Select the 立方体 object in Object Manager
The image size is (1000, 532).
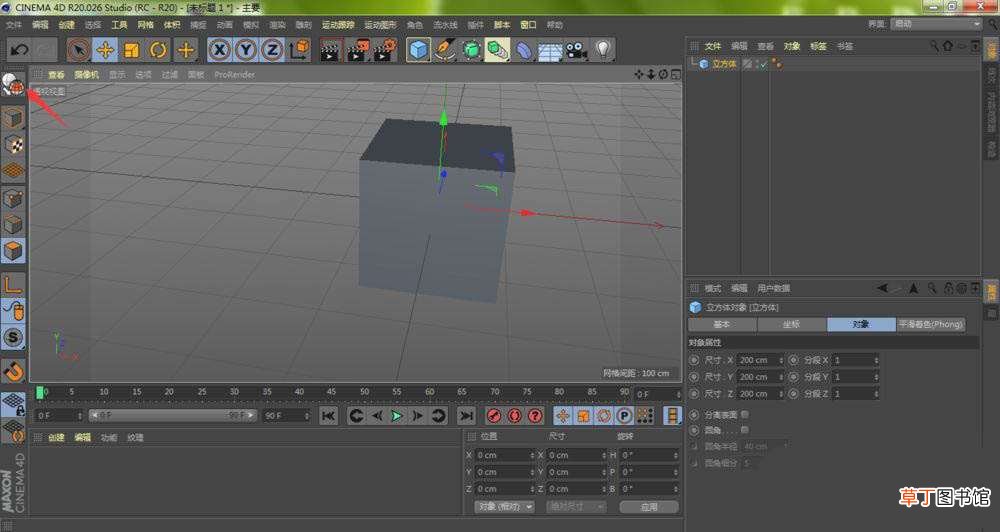(724, 64)
